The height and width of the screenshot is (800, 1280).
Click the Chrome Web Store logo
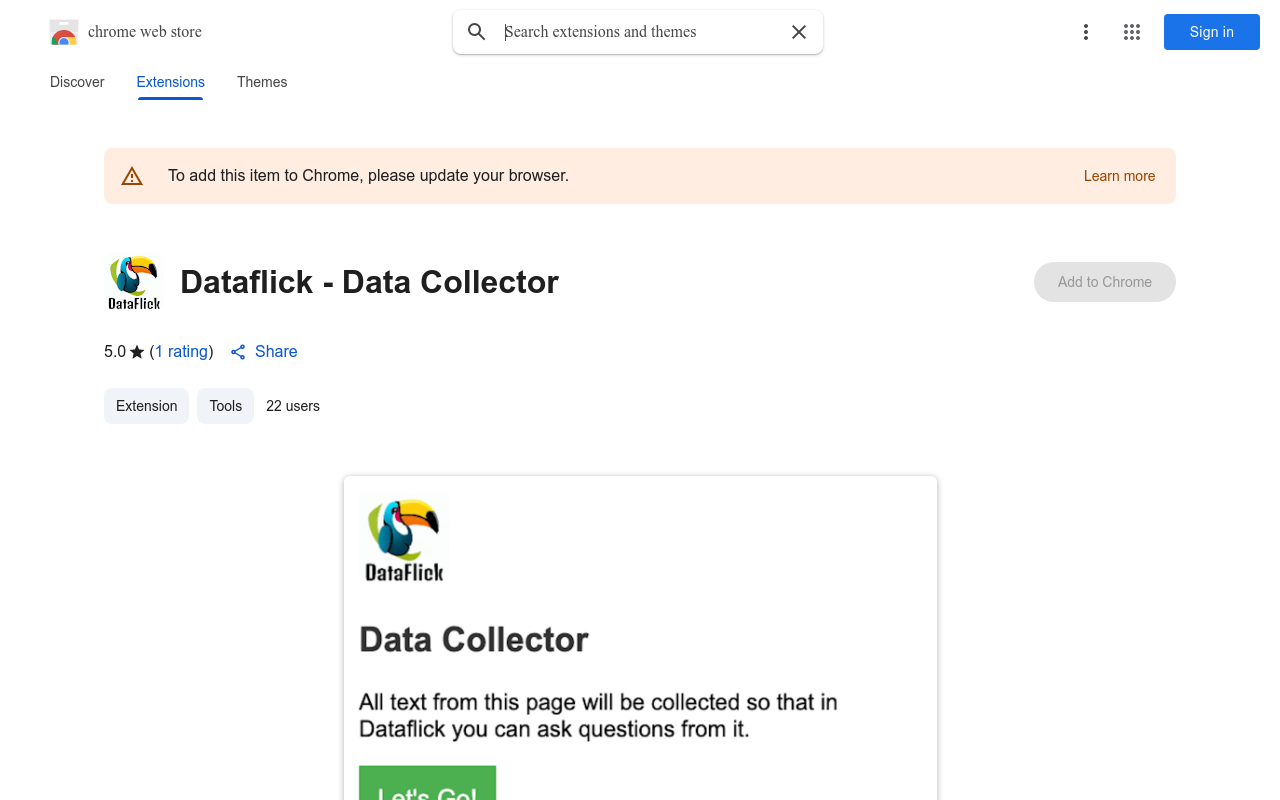pyautogui.click(x=64, y=31)
